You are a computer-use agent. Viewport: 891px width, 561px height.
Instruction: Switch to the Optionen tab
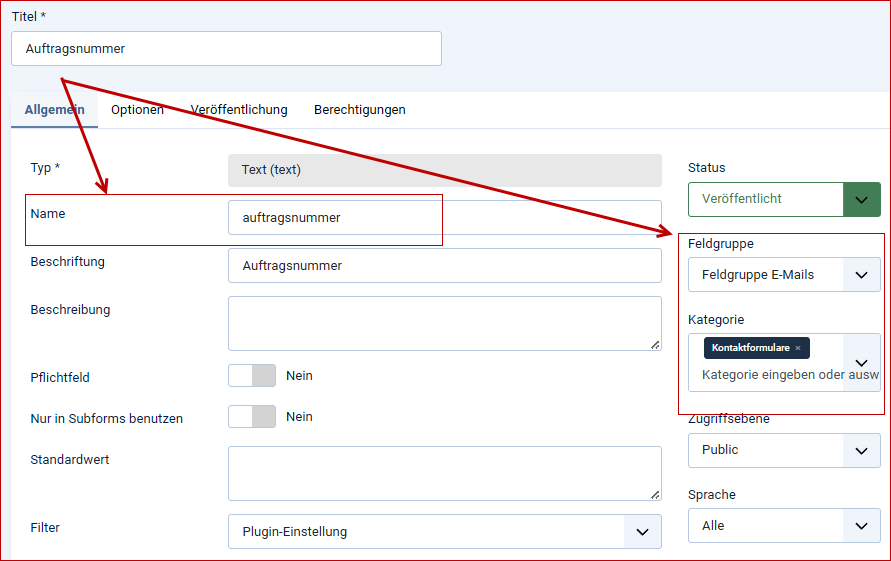coord(137,110)
